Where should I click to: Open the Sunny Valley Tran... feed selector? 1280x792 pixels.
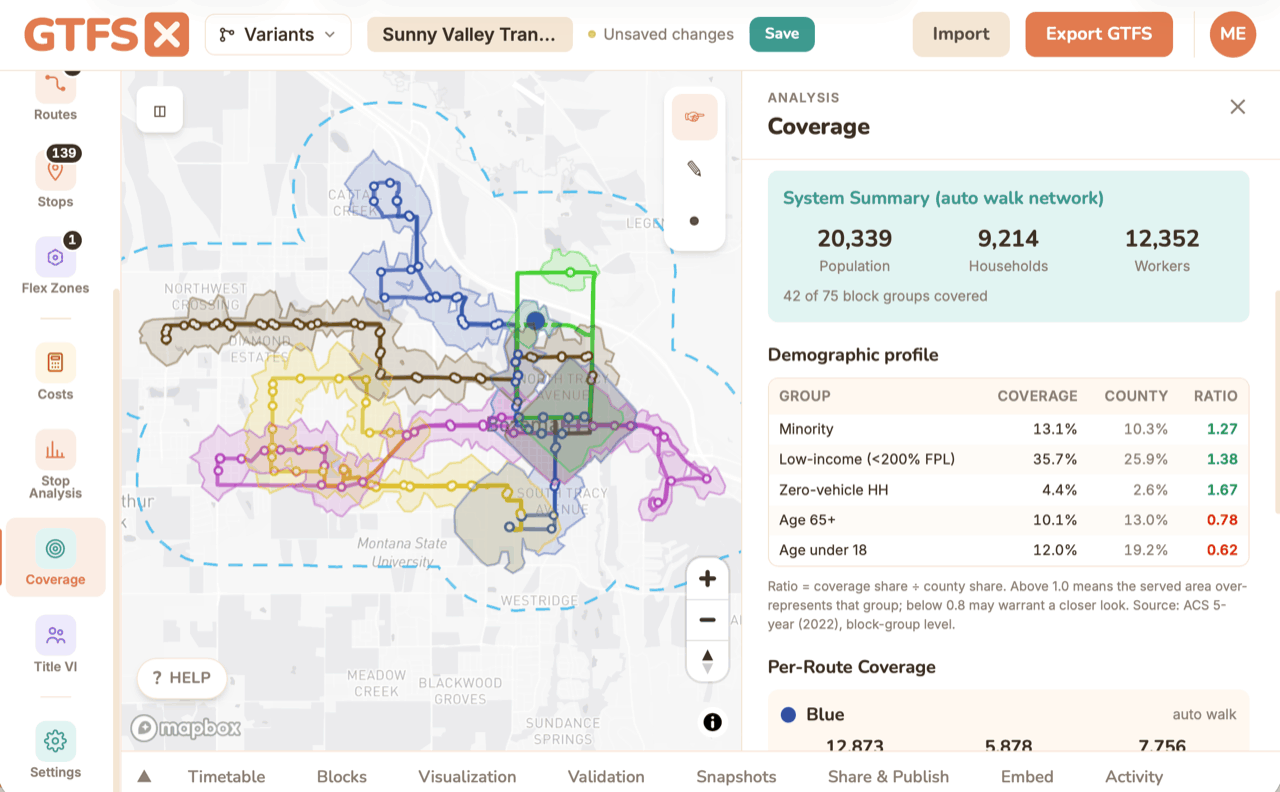click(x=470, y=34)
